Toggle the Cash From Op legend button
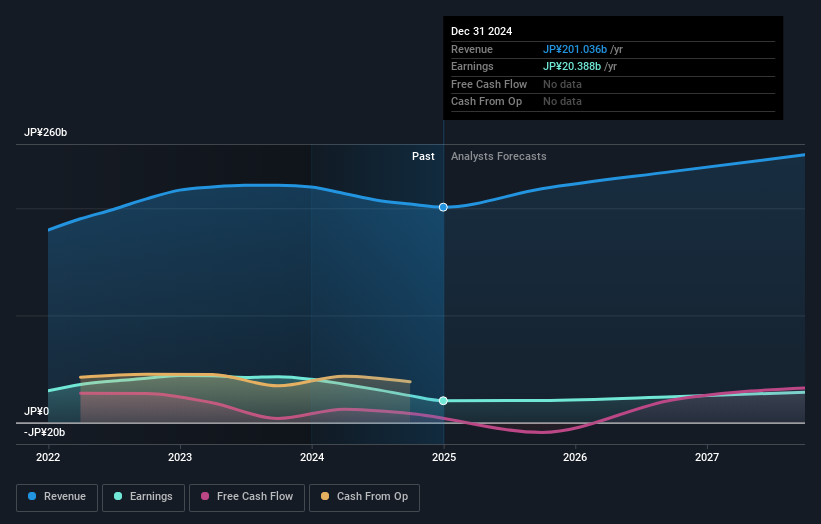Viewport: 821px width, 524px height. pos(364,497)
